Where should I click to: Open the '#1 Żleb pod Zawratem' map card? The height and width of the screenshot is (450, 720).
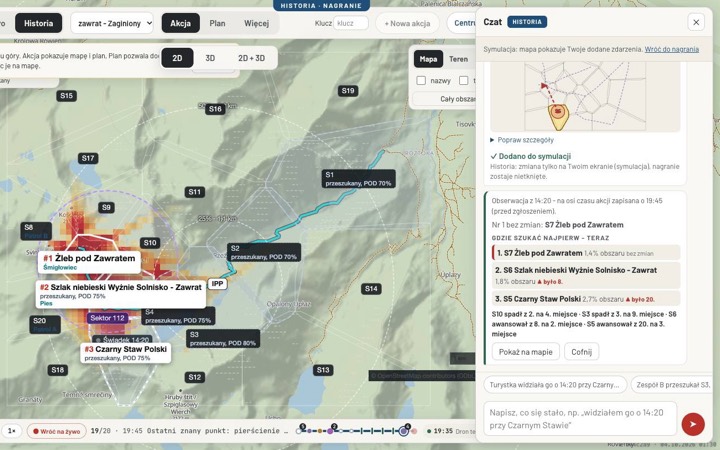[90, 262]
